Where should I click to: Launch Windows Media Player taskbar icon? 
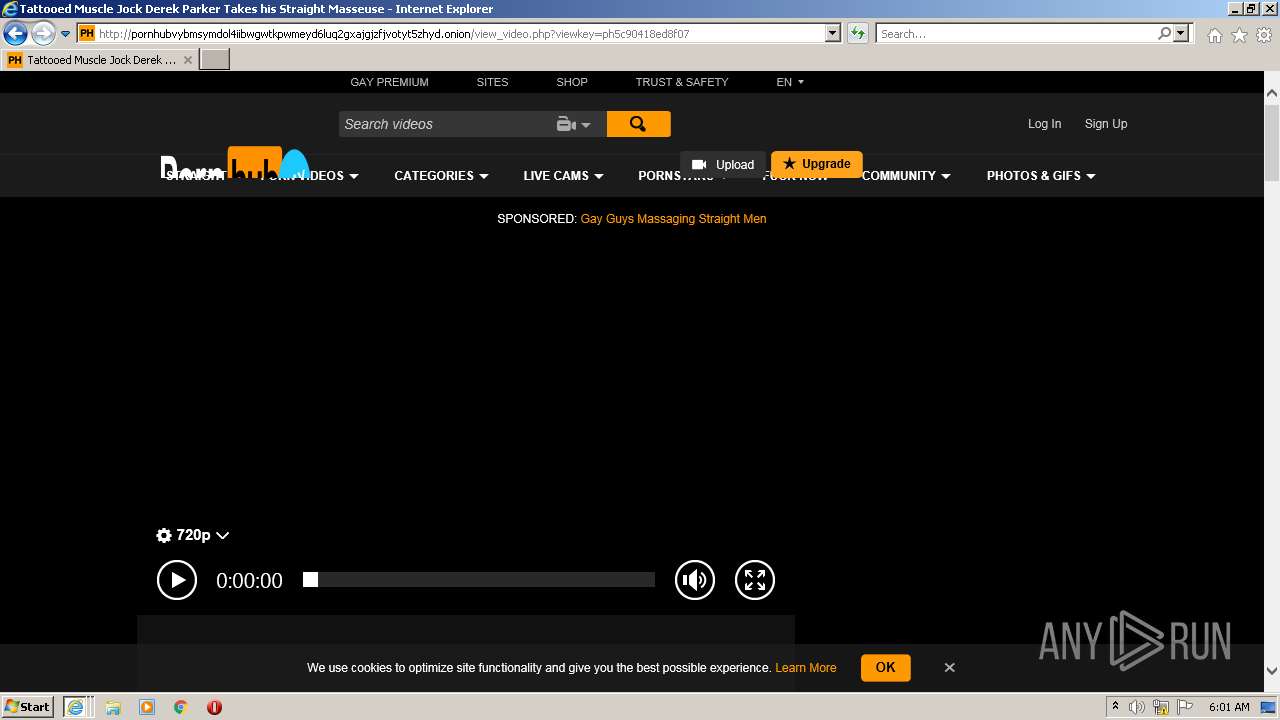[147, 707]
